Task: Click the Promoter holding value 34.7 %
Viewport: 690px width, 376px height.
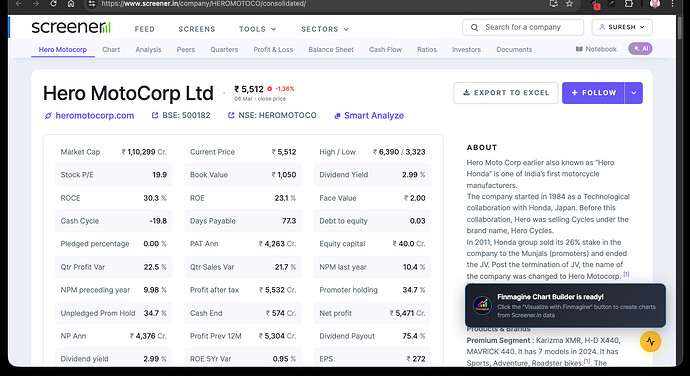Action: point(414,290)
